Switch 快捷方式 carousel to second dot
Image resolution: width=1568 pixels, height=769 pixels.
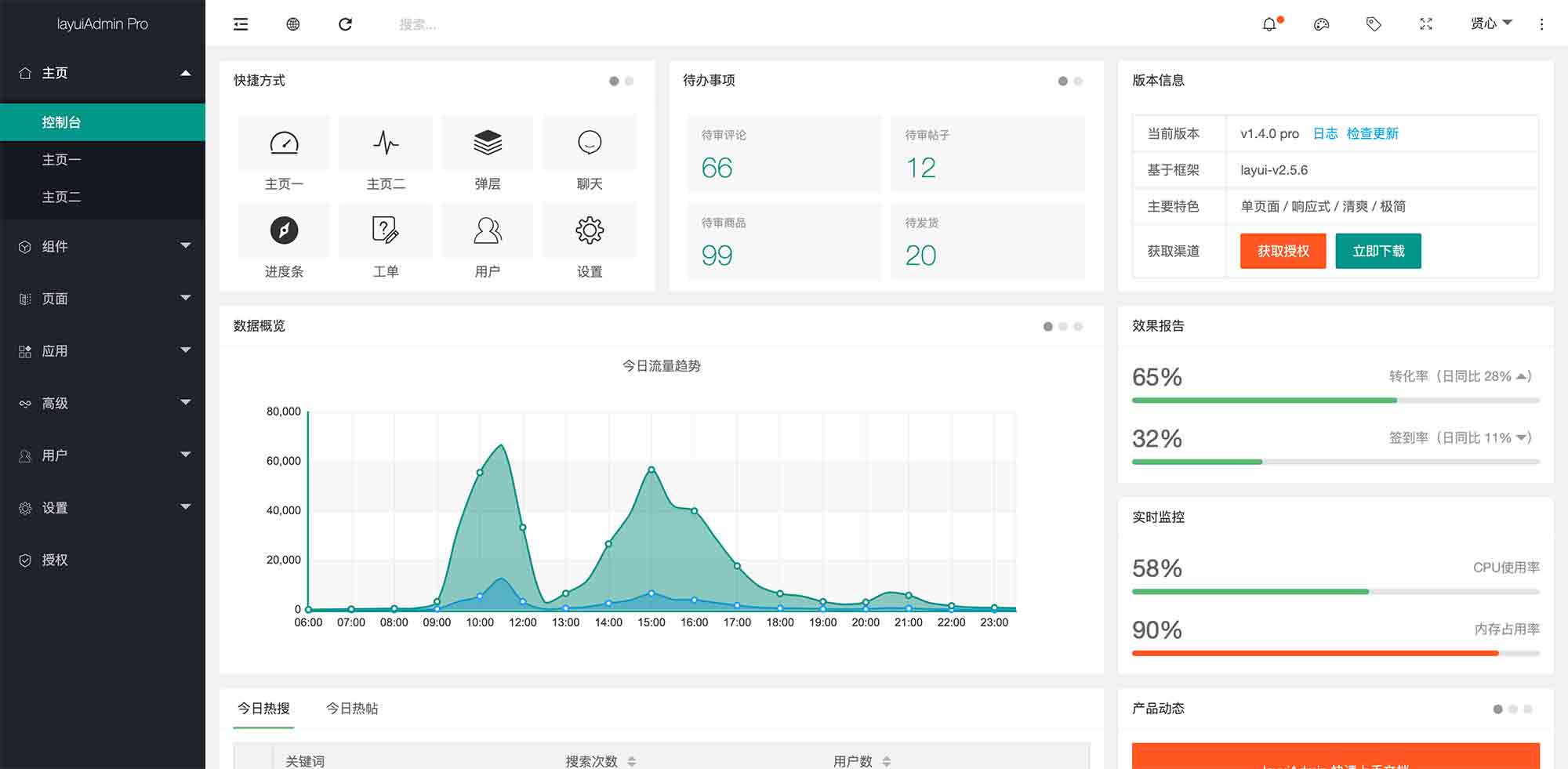[x=629, y=81]
